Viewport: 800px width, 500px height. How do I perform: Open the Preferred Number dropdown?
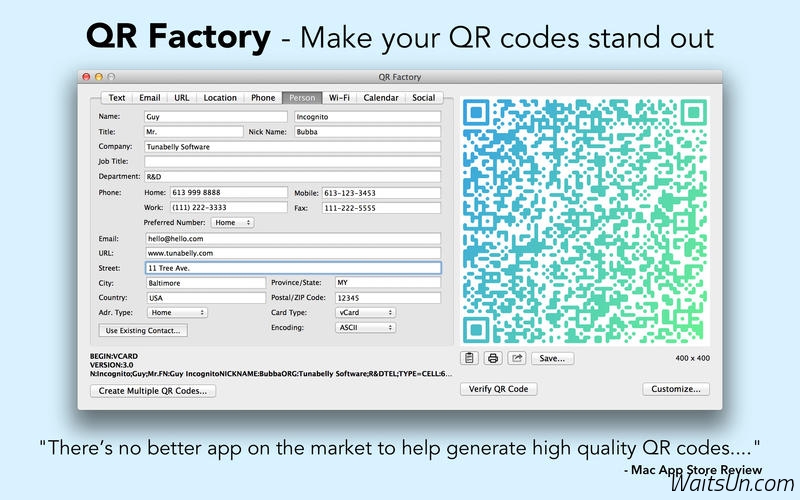click(233, 222)
